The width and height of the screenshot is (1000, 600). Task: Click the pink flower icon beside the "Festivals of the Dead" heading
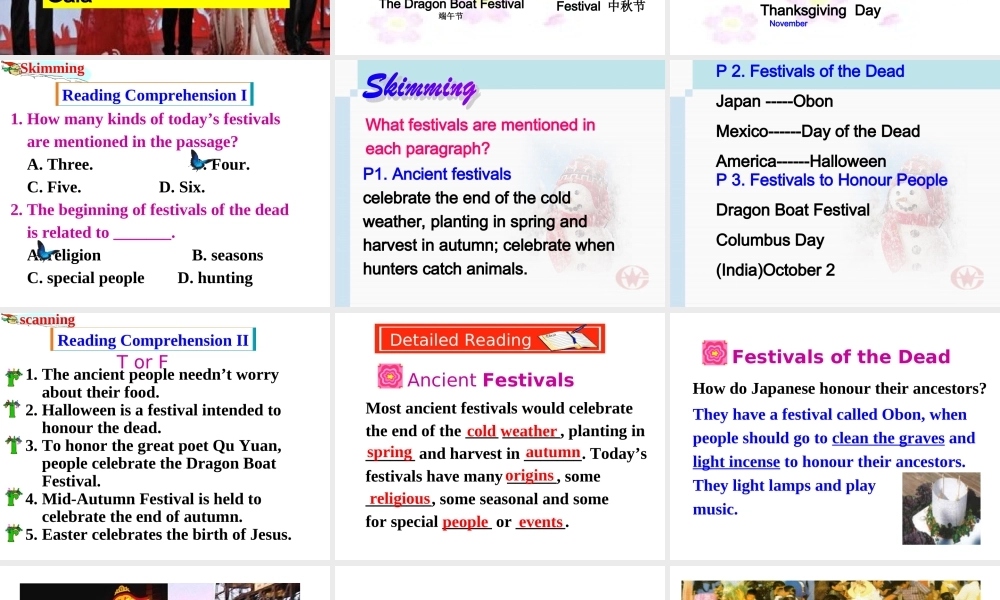click(x=714, y=353)
